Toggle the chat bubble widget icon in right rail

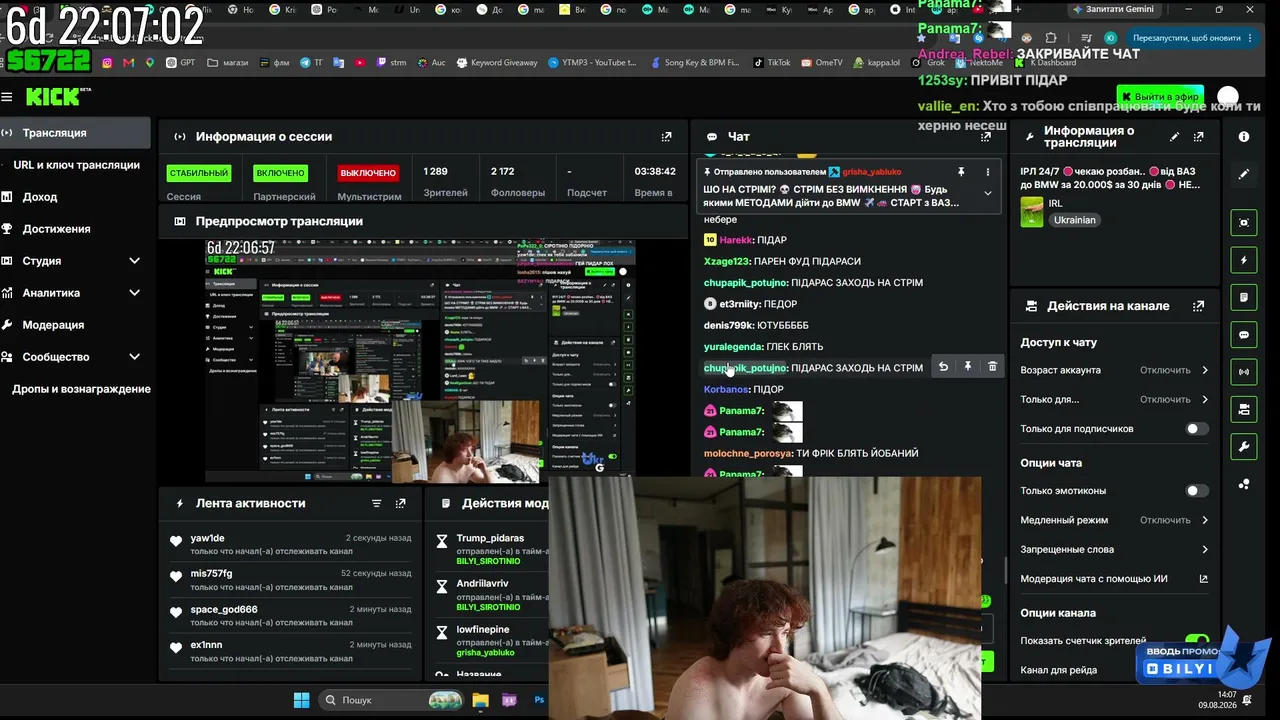pyautogui.click(x=1244, y=335)
